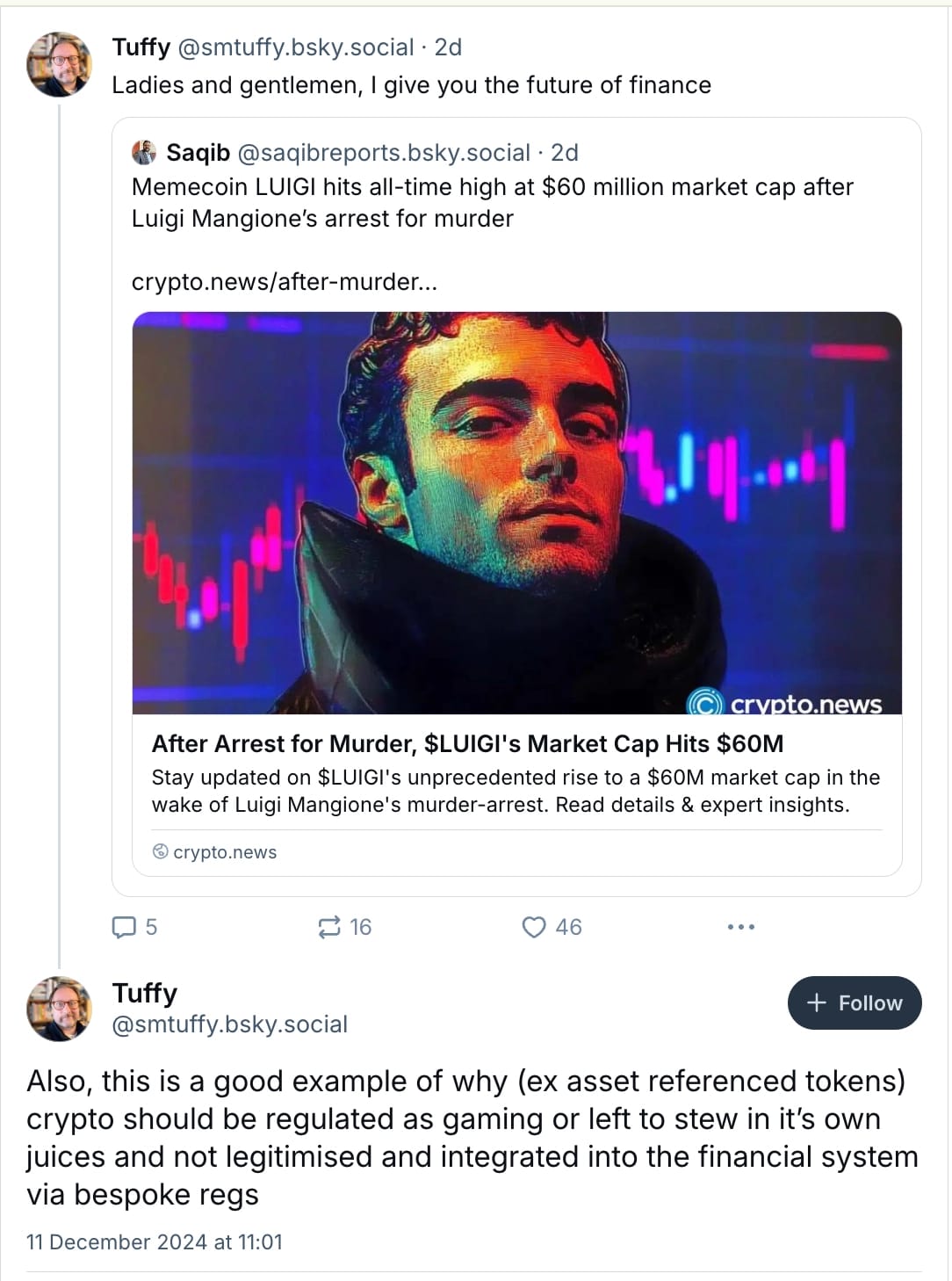Image resolution: width=952 pixels, height=1281 pixels.
Task: Open the @smtuffy.bsky.social handle on top post
Action: [296, 47]
